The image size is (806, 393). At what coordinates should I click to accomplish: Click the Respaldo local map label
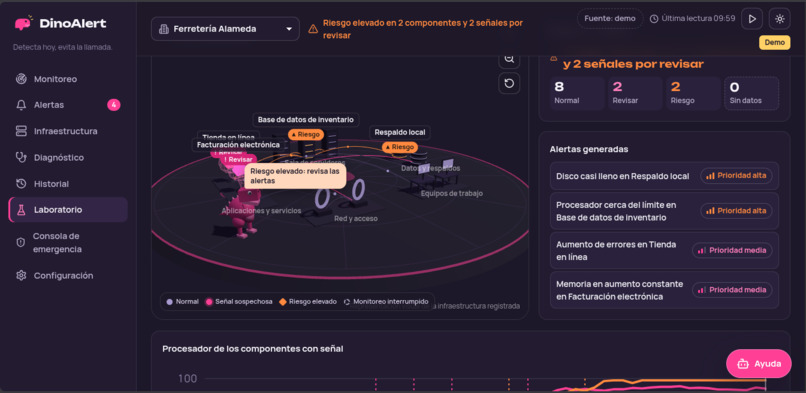400,132
